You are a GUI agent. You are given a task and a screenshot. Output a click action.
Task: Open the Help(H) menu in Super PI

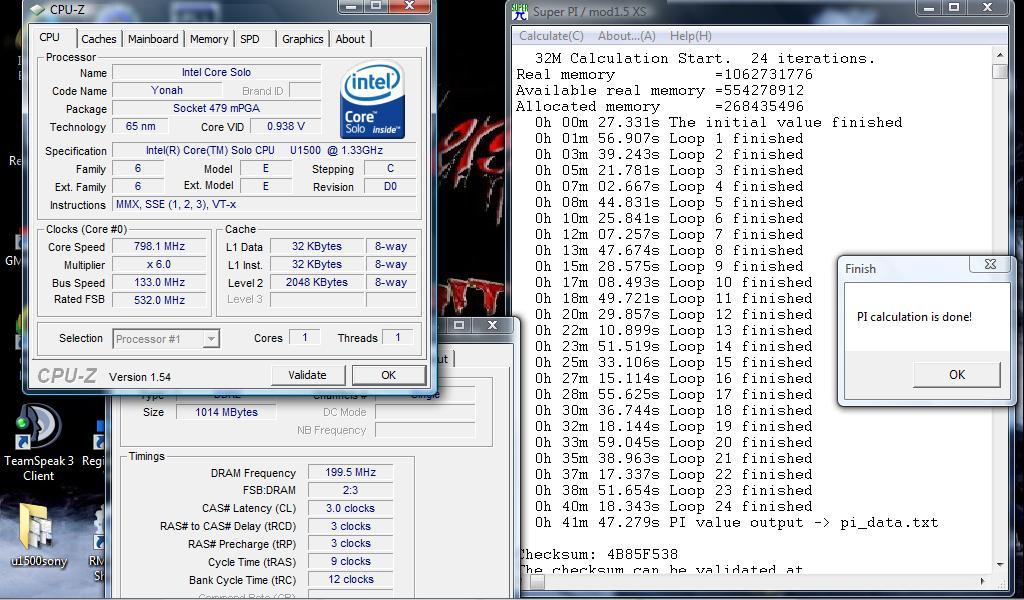(x=690, y=36)
